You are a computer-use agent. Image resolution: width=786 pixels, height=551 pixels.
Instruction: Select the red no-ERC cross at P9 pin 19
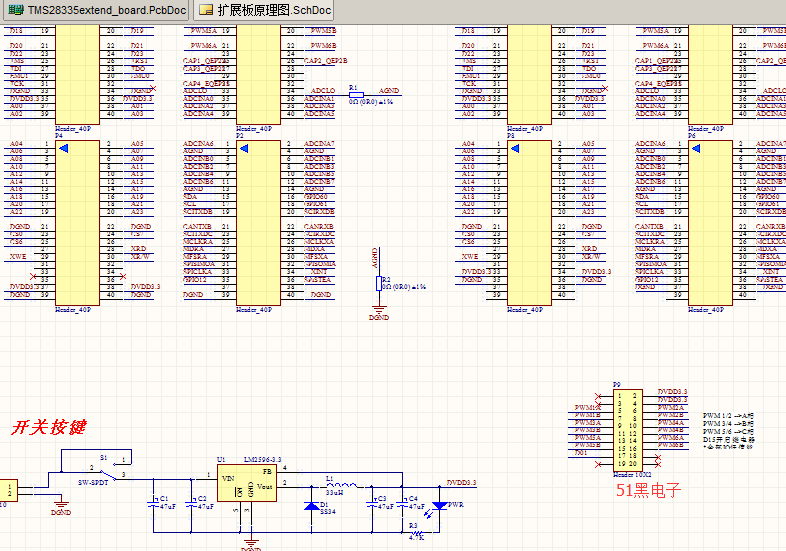598,465
